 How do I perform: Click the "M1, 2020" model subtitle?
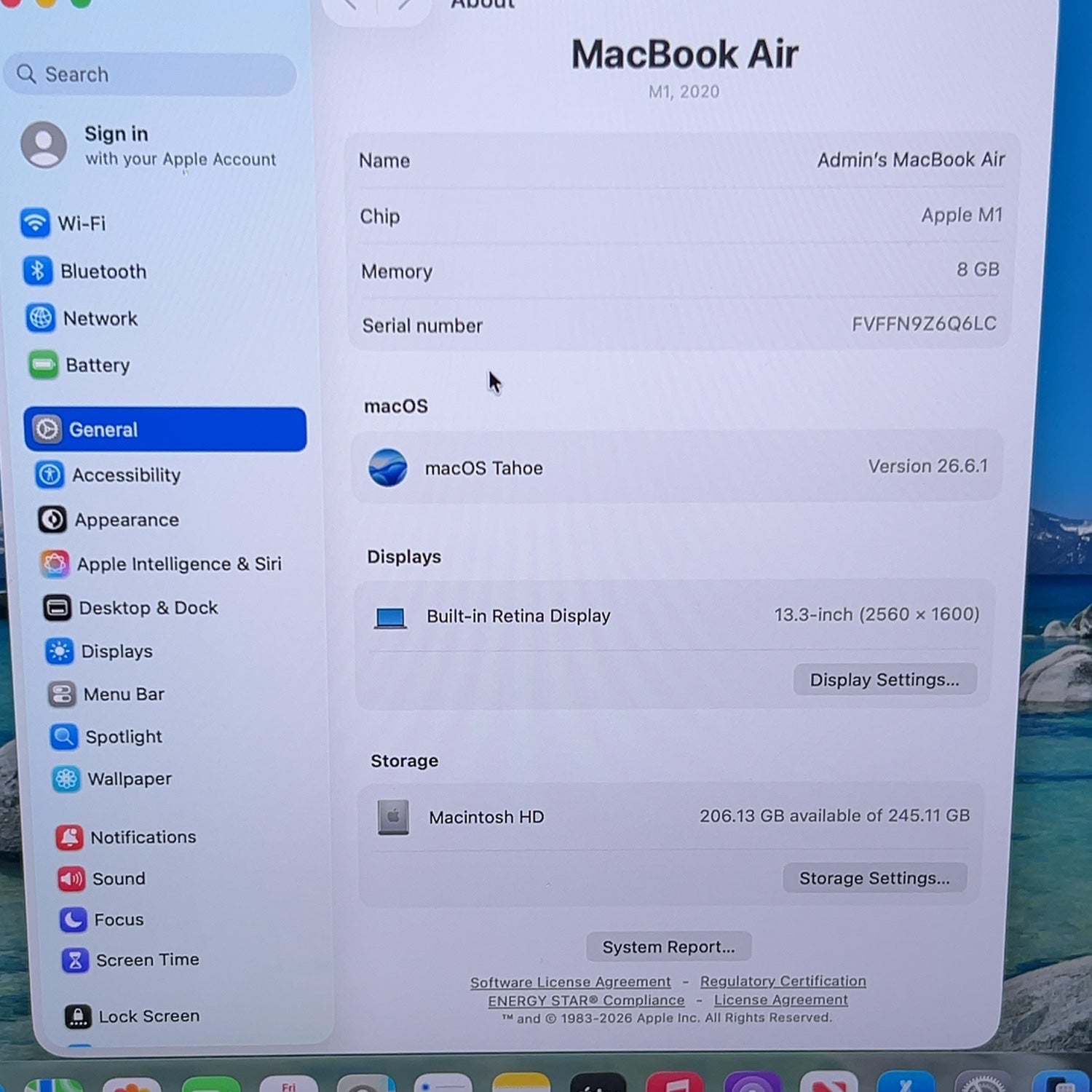click(684, 92)
